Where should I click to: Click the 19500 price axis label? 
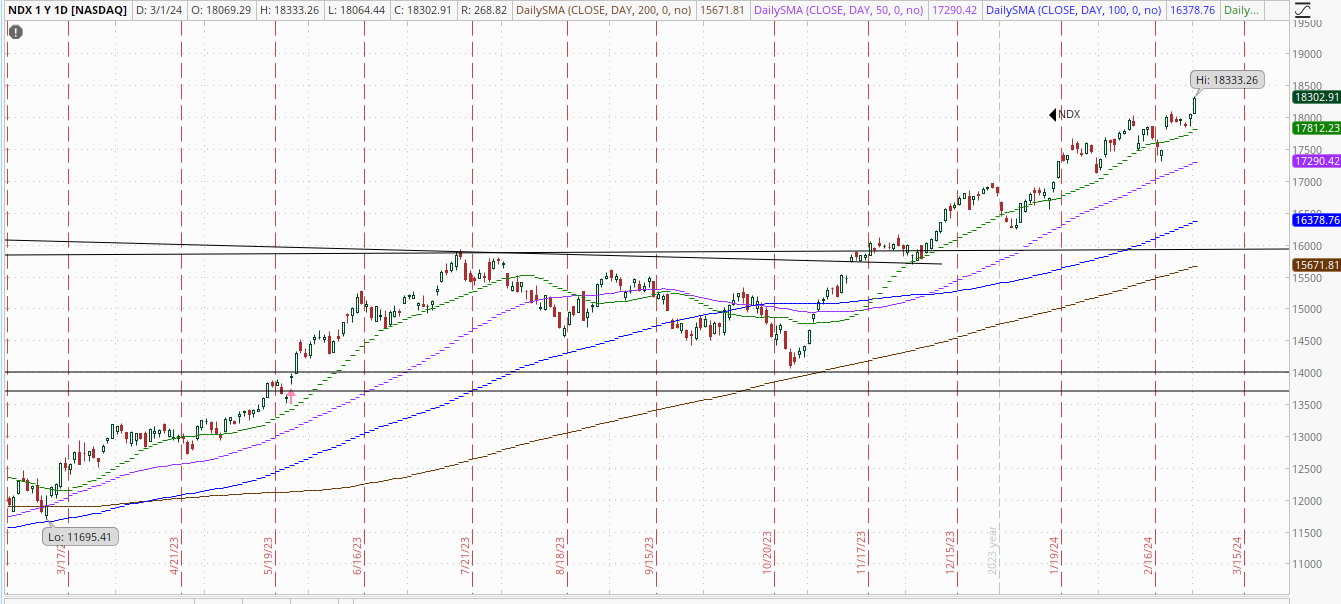(x=1309, y=24)
